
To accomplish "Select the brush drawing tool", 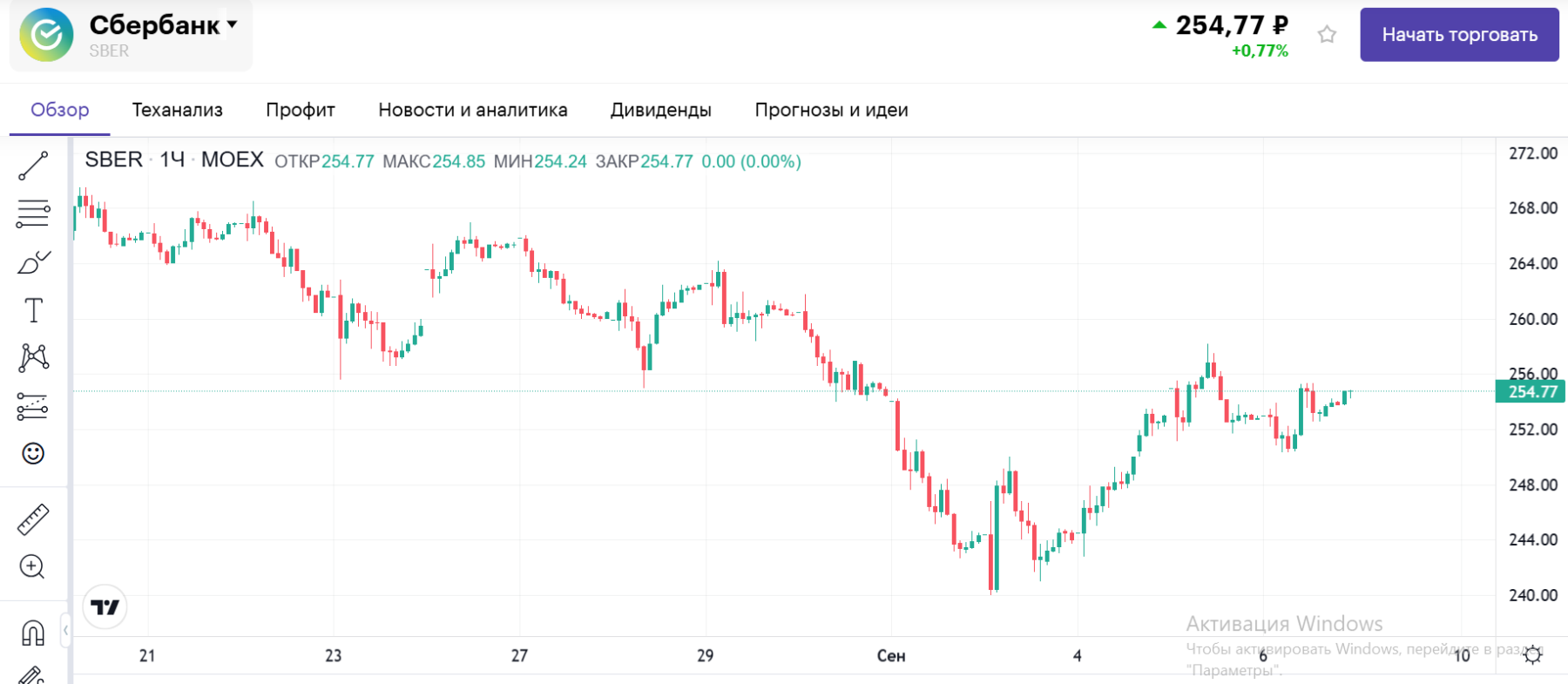I will 33,262.
